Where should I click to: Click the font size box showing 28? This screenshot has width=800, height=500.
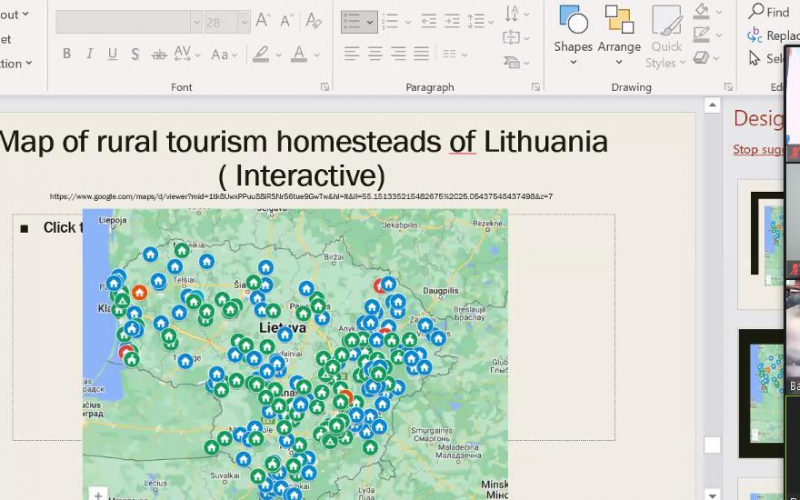point(221,22)
